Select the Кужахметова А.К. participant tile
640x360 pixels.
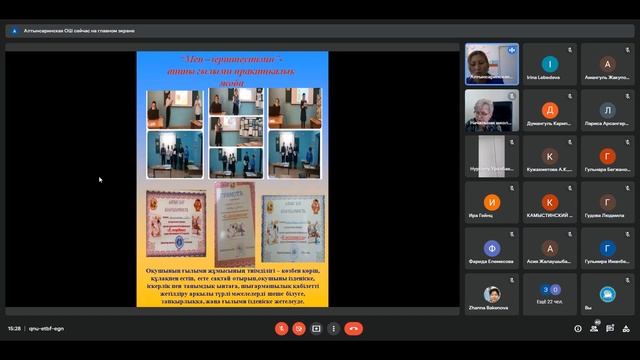click(550, 156)
